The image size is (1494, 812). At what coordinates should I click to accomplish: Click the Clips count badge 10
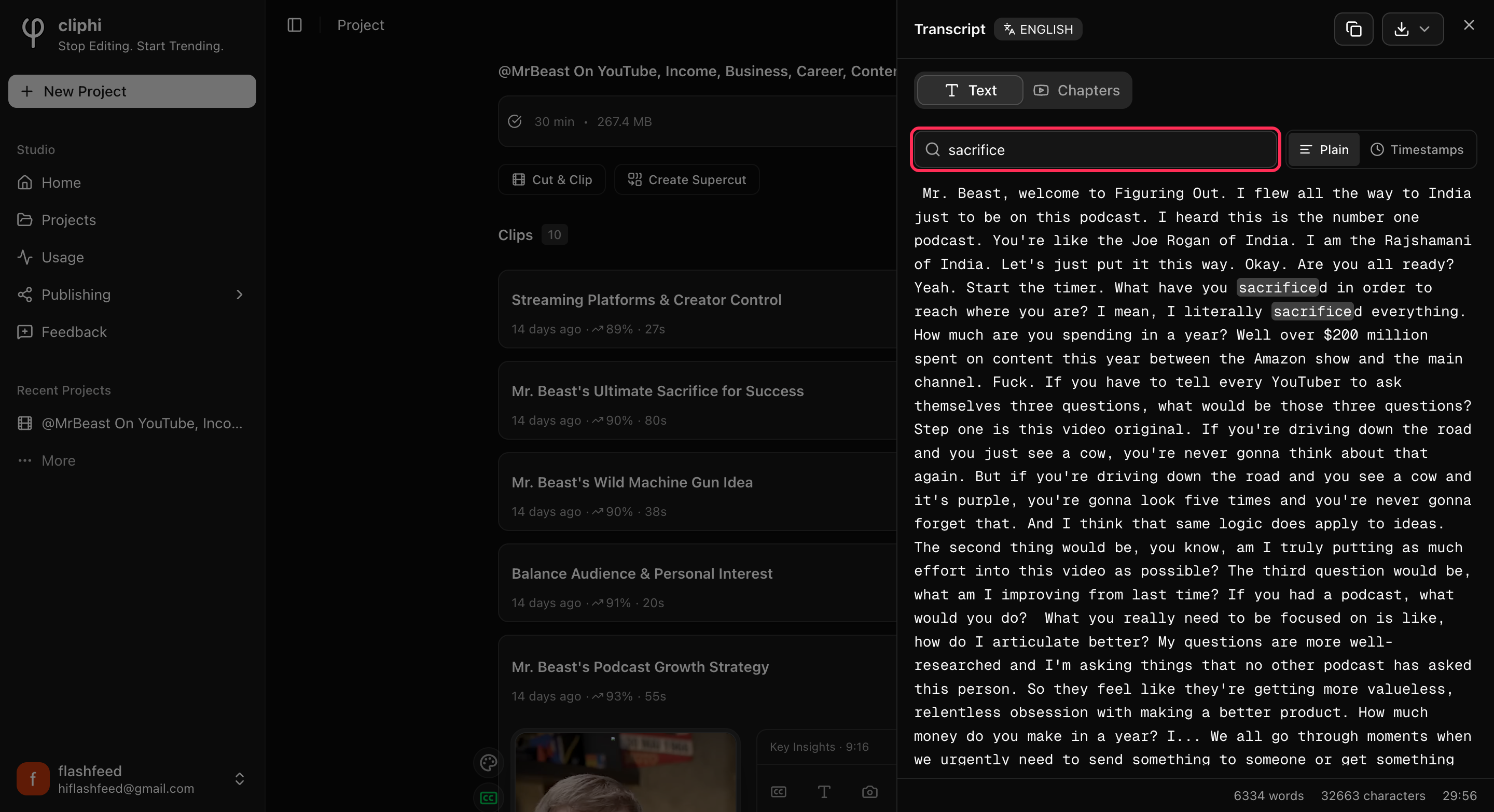click(555, 235)
